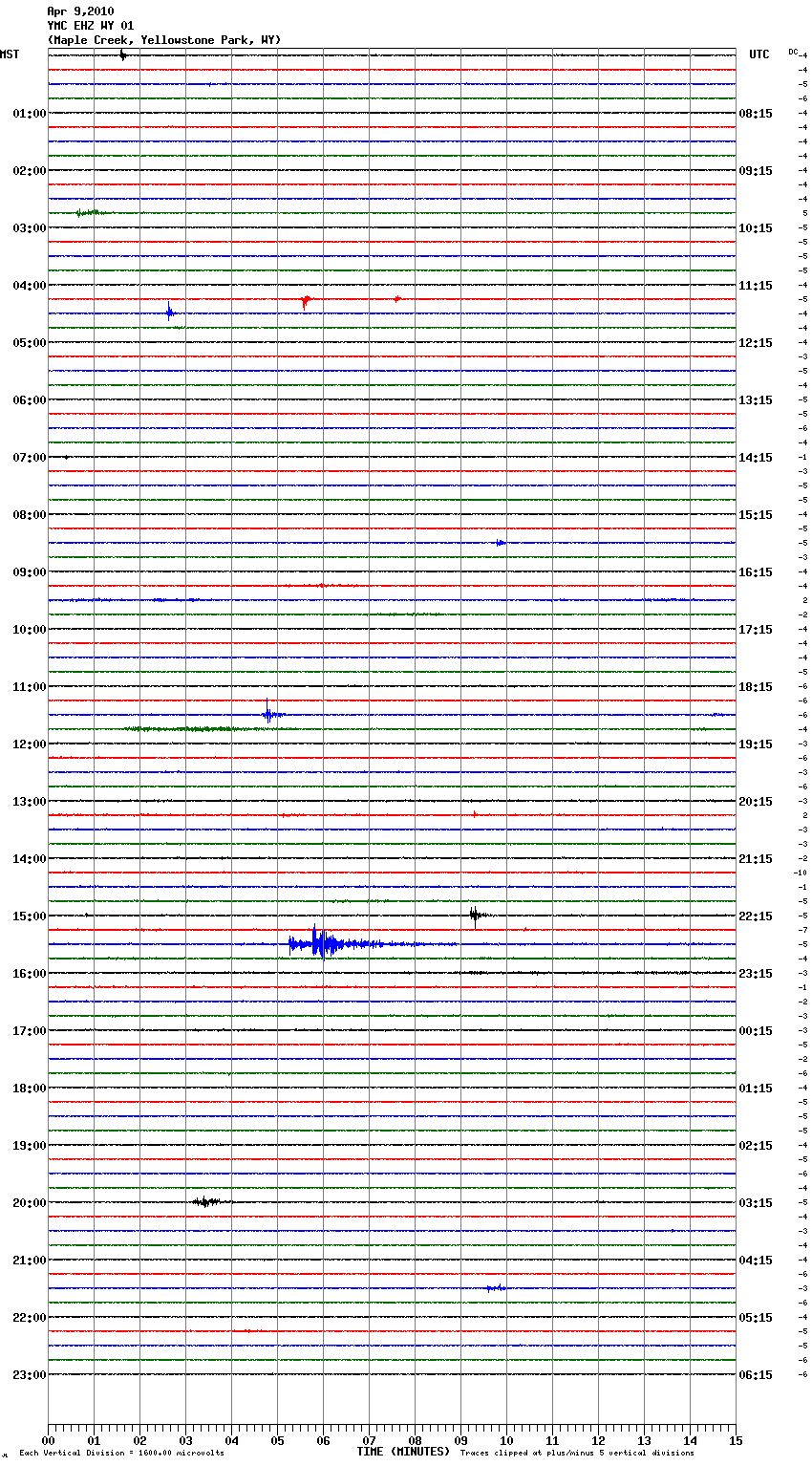Click the 'UTC' time zone label
Image resolution: width=812 pixels, height=1466 pixels.
click(759, 54)
